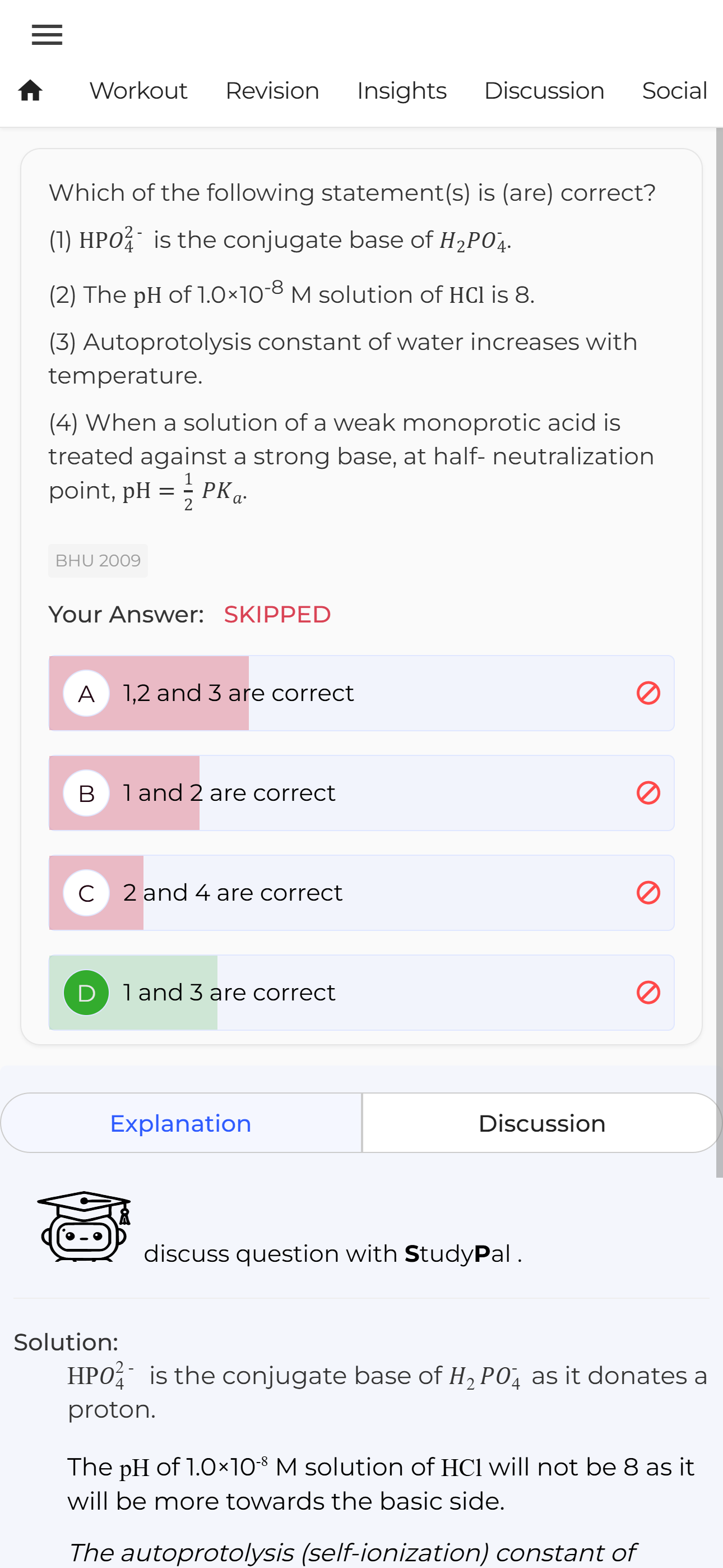Click discuss question with StudyPal link

click(x=333, y=1254)
